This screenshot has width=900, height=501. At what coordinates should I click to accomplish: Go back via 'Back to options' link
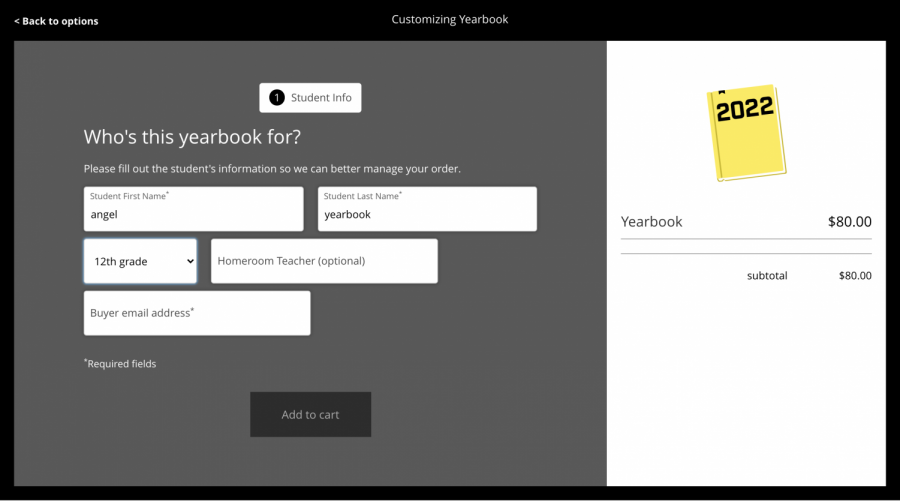tap(56, 21)
